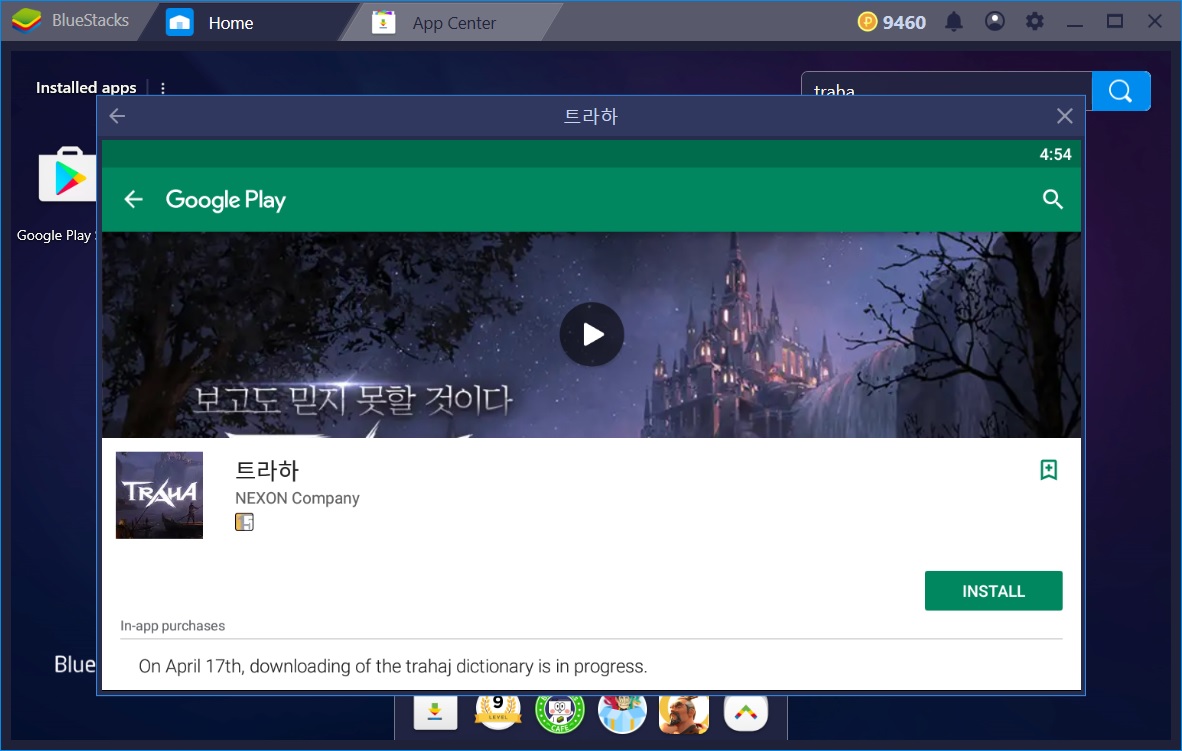Open Installed apps three-dot menu
Viewport: 1182px width, 751px height.
(x=163, y=88)
